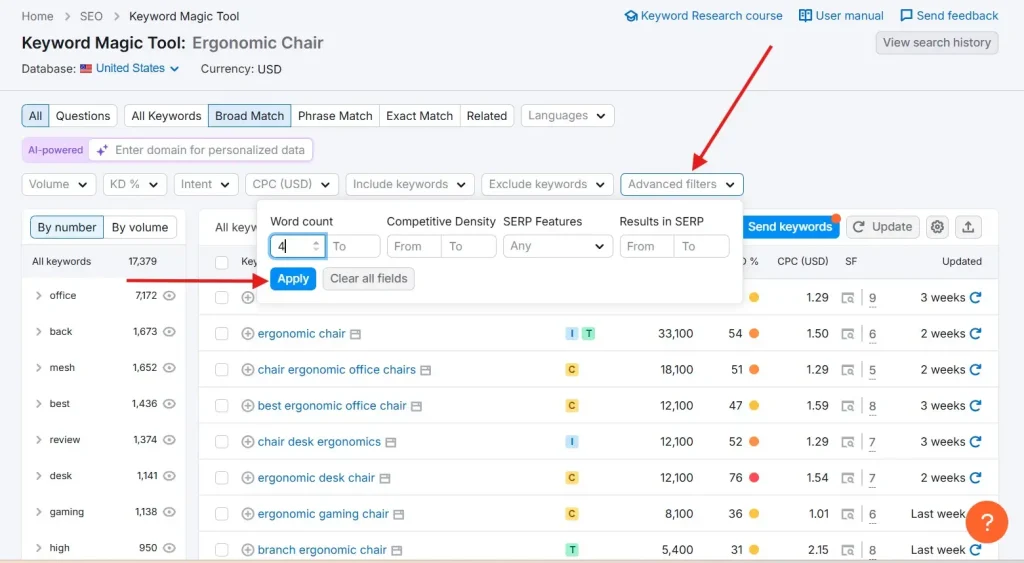
Task: Switch to Exact Match tab
Action: click(x=419, y=116)
